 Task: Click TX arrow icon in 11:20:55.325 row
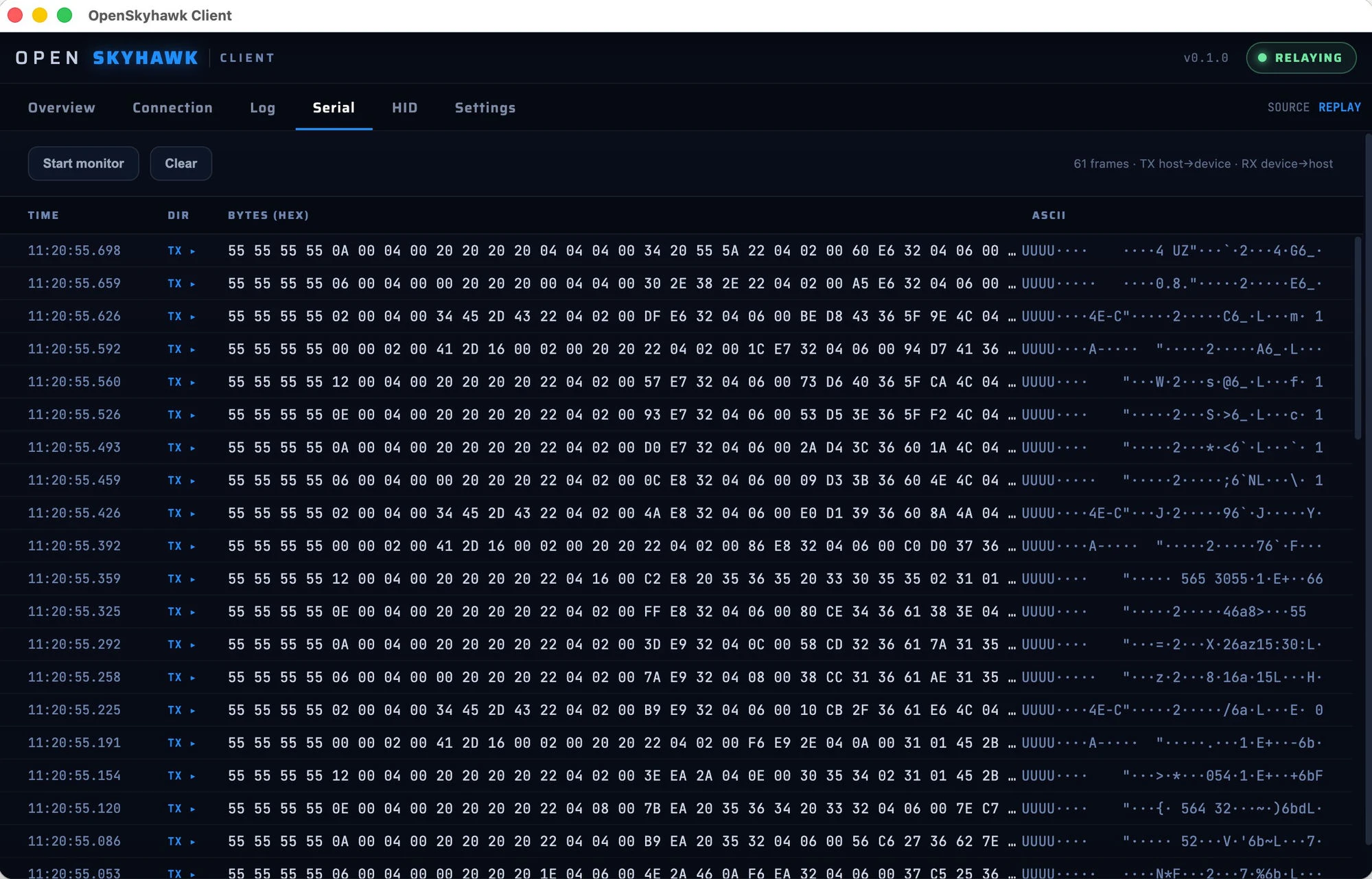(193, 612)
